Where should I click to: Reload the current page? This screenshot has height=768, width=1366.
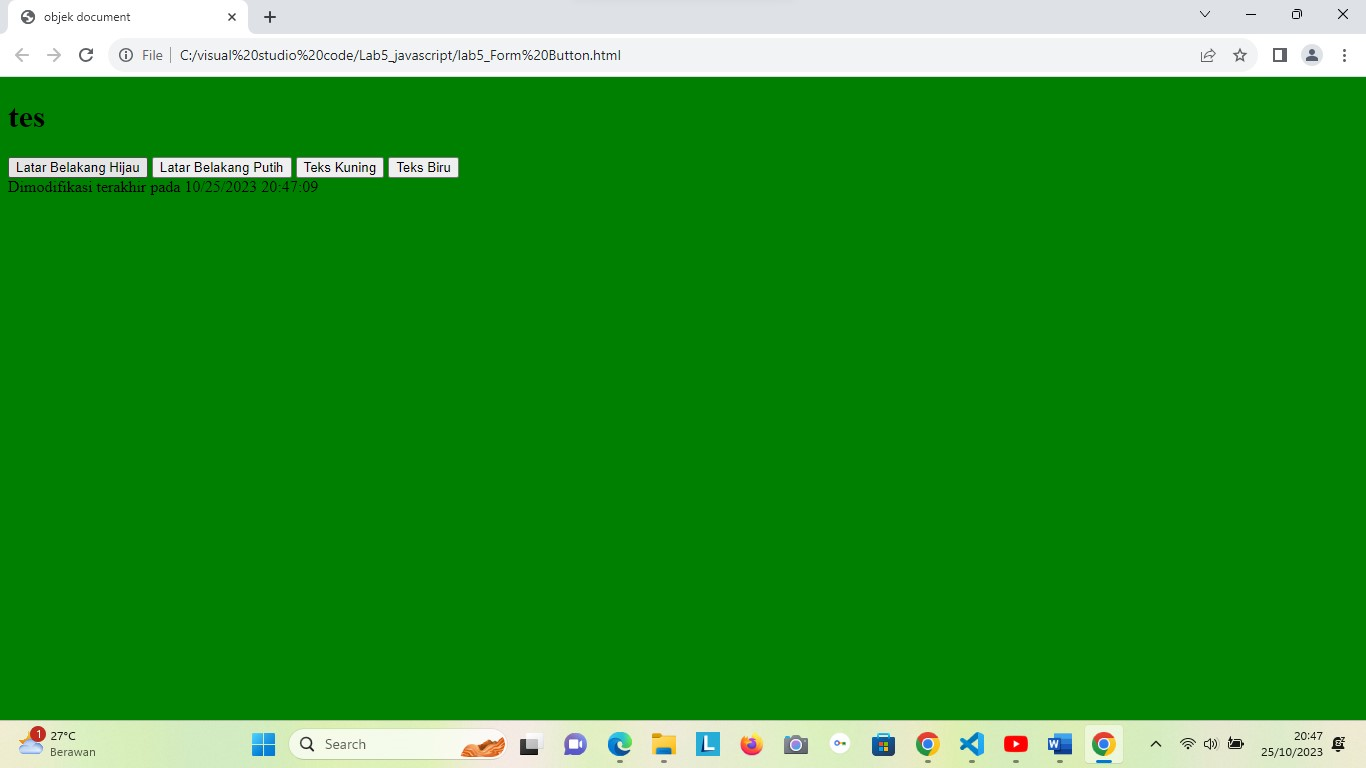click(86, 55)
